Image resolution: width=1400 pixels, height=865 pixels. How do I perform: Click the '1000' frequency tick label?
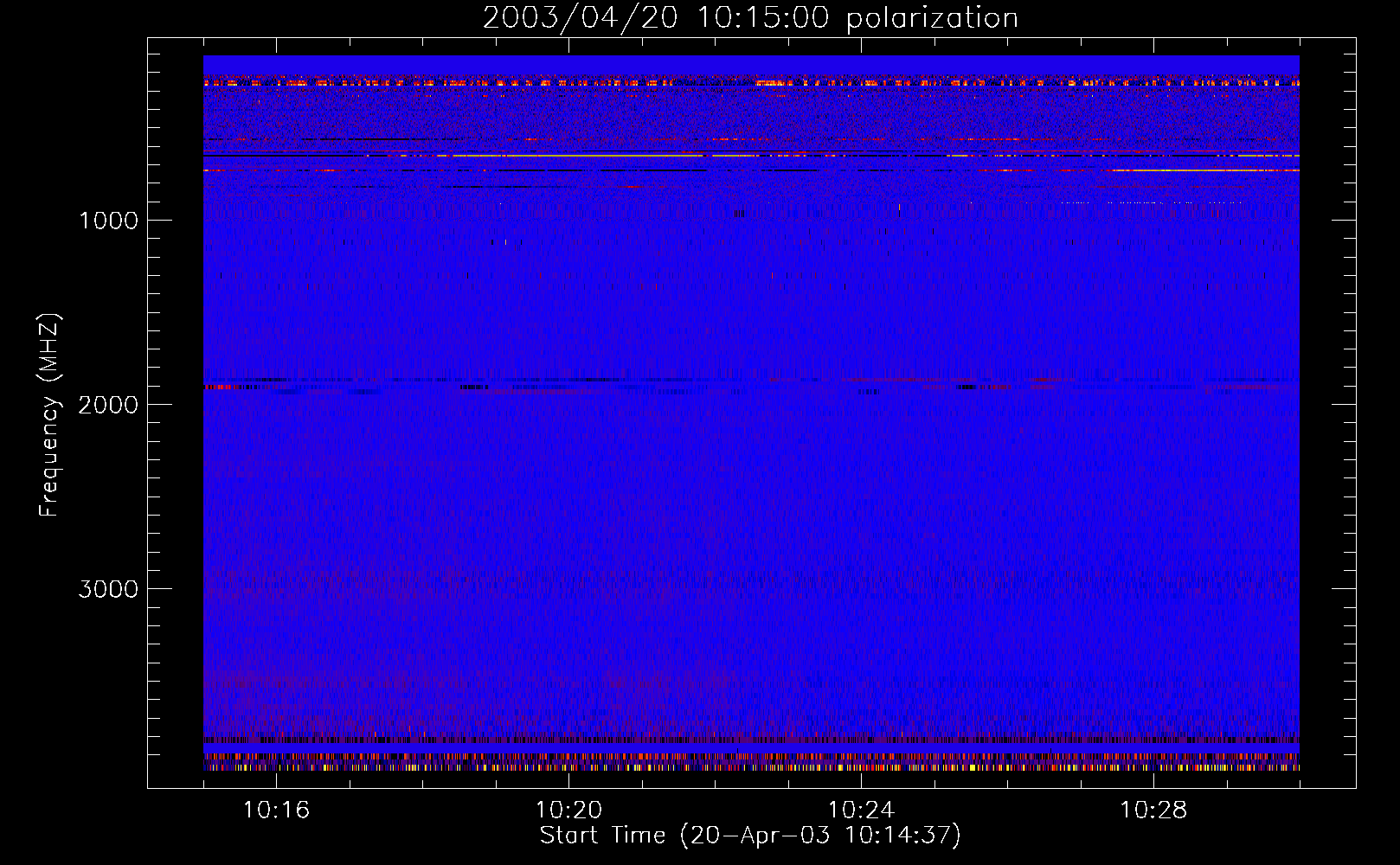pos(108,221)
